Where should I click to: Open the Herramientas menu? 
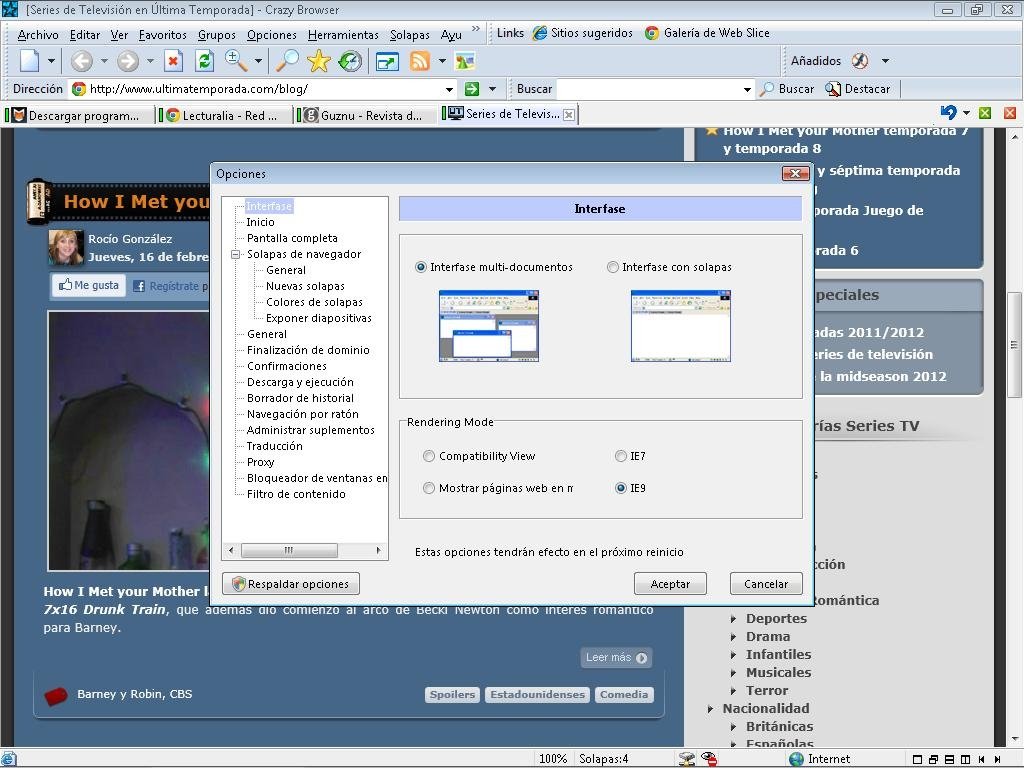point(343,35)
